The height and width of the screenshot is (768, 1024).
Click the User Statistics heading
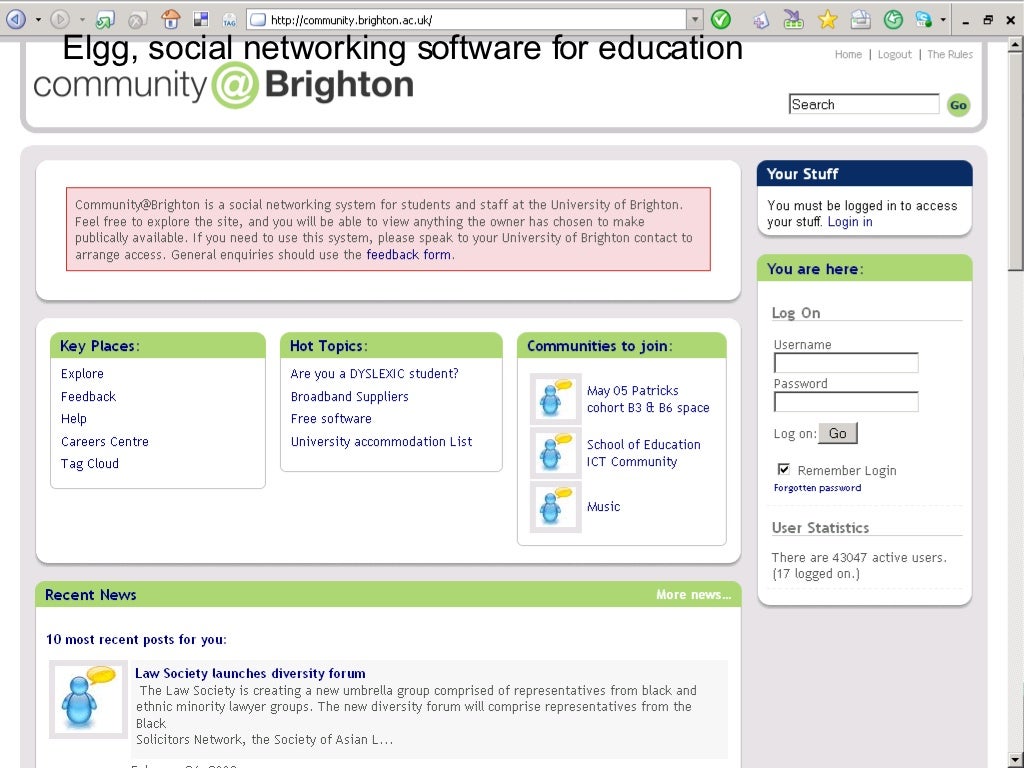click(x=820, y=528)
